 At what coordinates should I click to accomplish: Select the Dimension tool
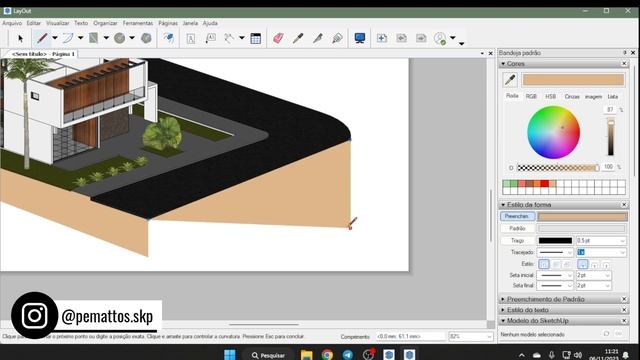pos(229,38)
